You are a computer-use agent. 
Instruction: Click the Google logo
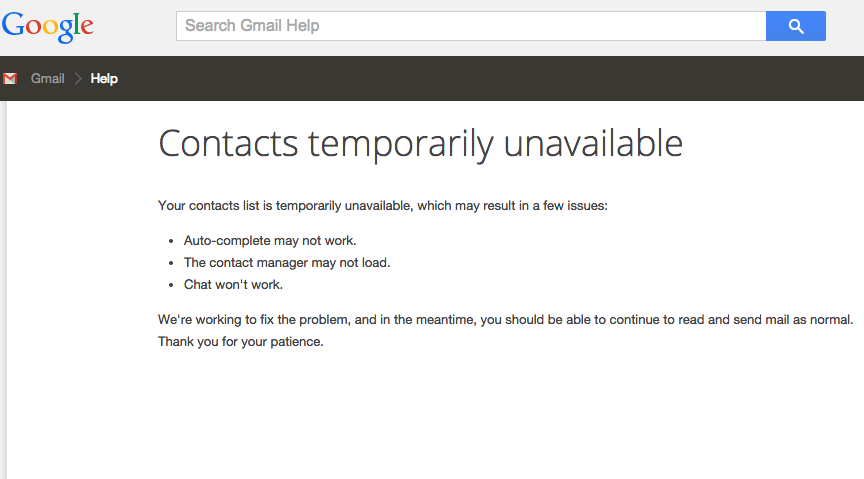(x=47, y=27)
